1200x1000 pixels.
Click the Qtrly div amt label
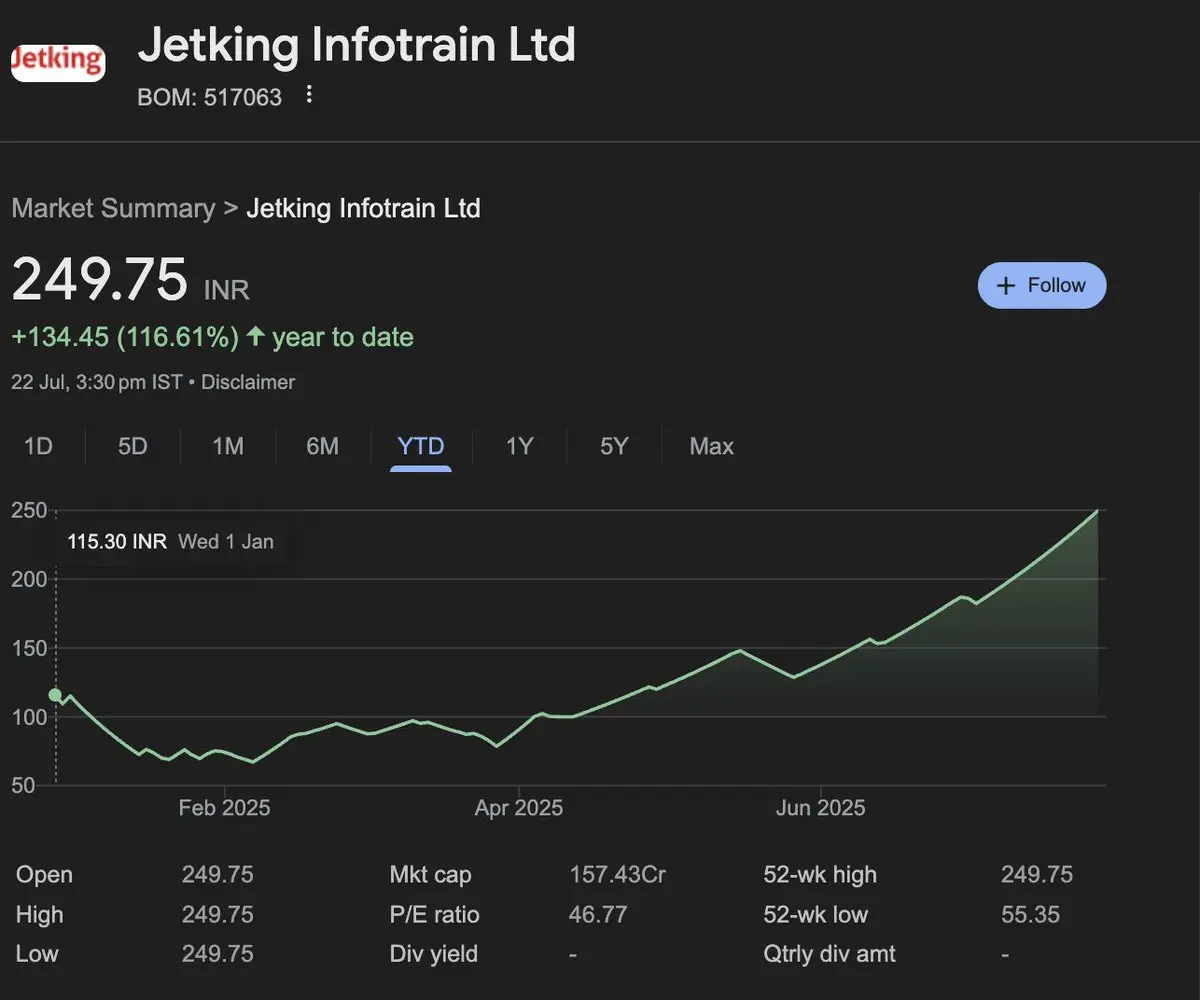(x=829, y=954)
